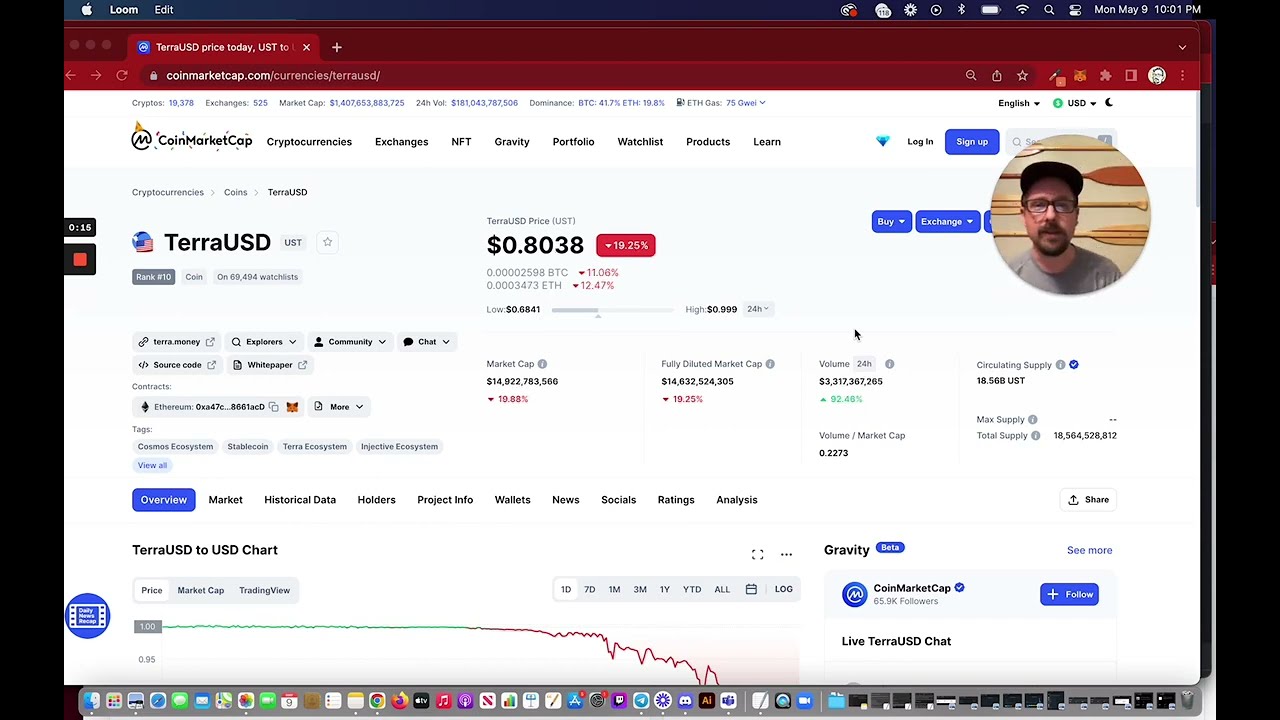The image size is (1280, 720).
Task: Open the chart fullscreen icon
Action: (757, 554)
